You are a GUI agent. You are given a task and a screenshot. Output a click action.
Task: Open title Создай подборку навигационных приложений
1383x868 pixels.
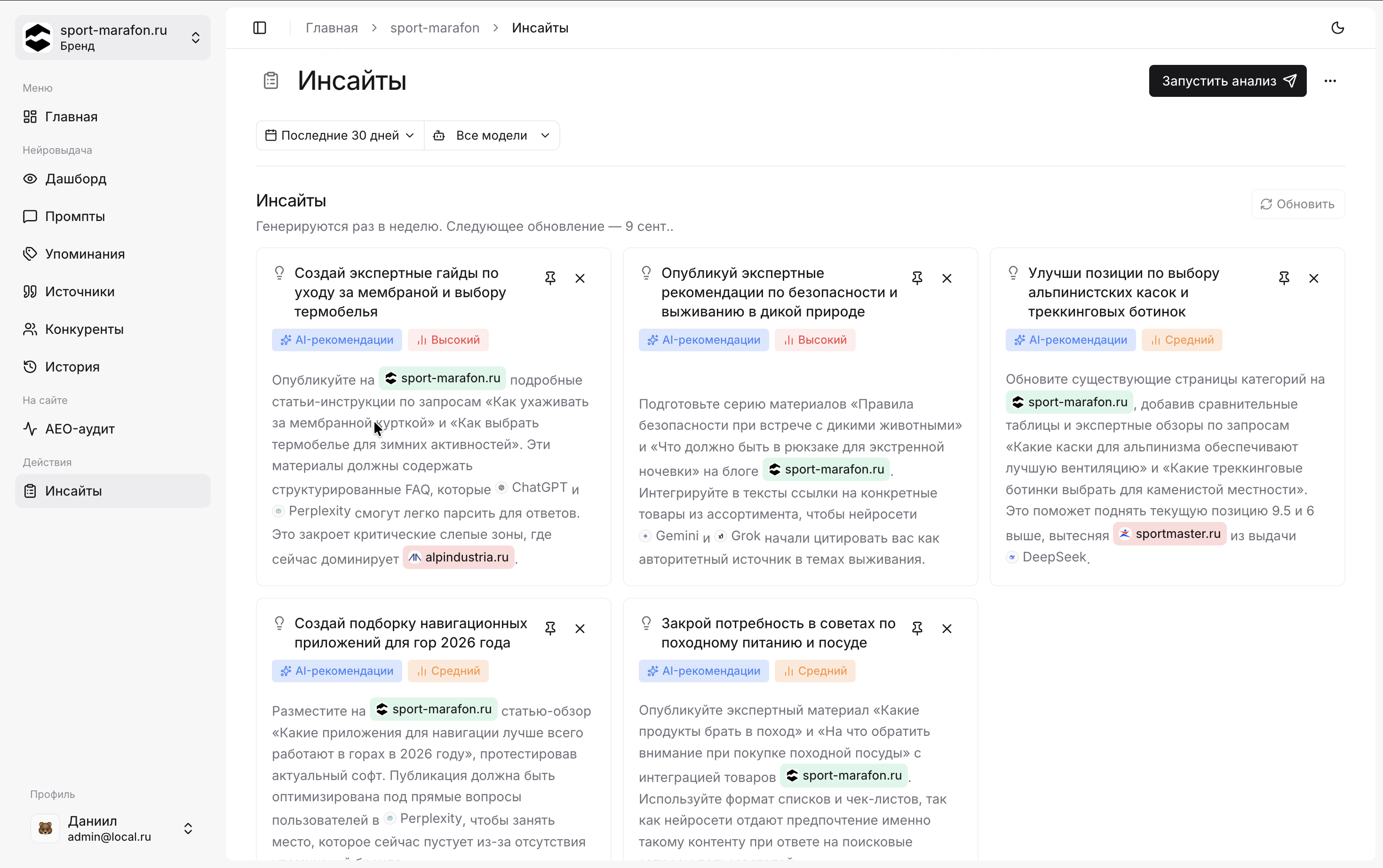[x=411, y=632]
